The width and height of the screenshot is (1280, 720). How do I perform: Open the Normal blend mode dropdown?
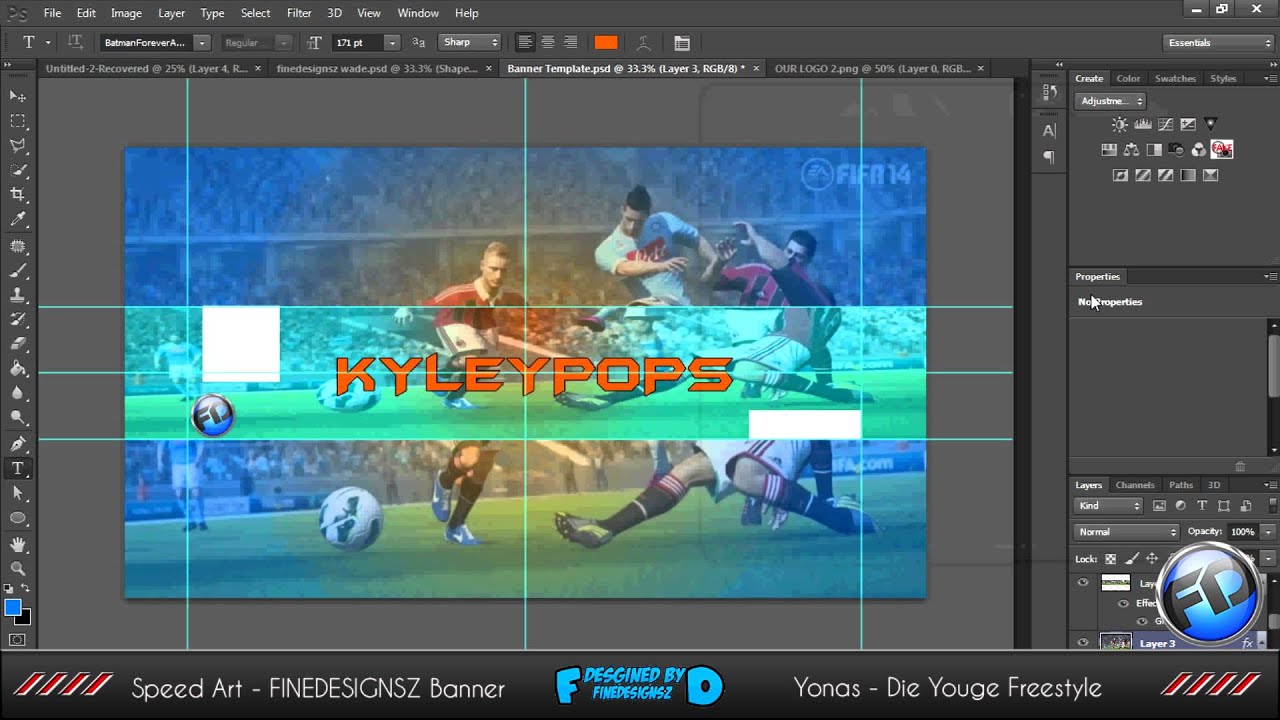1127,532
